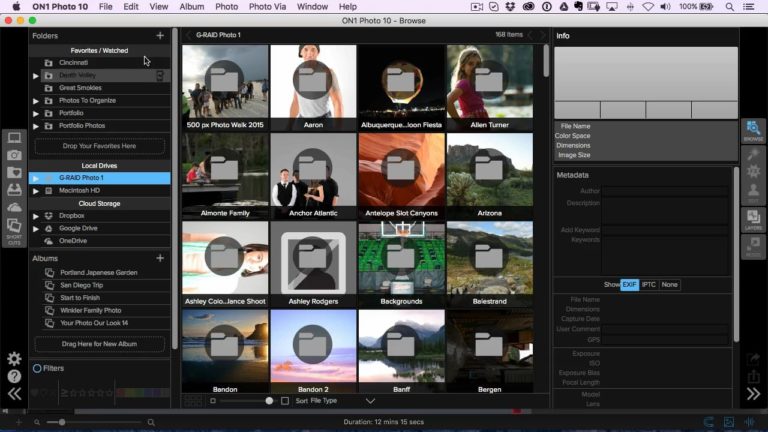Expand G-RAID Photo 1 drive
Image resolution: width=768 pixels, height=432 pixels.
[36, 178]
